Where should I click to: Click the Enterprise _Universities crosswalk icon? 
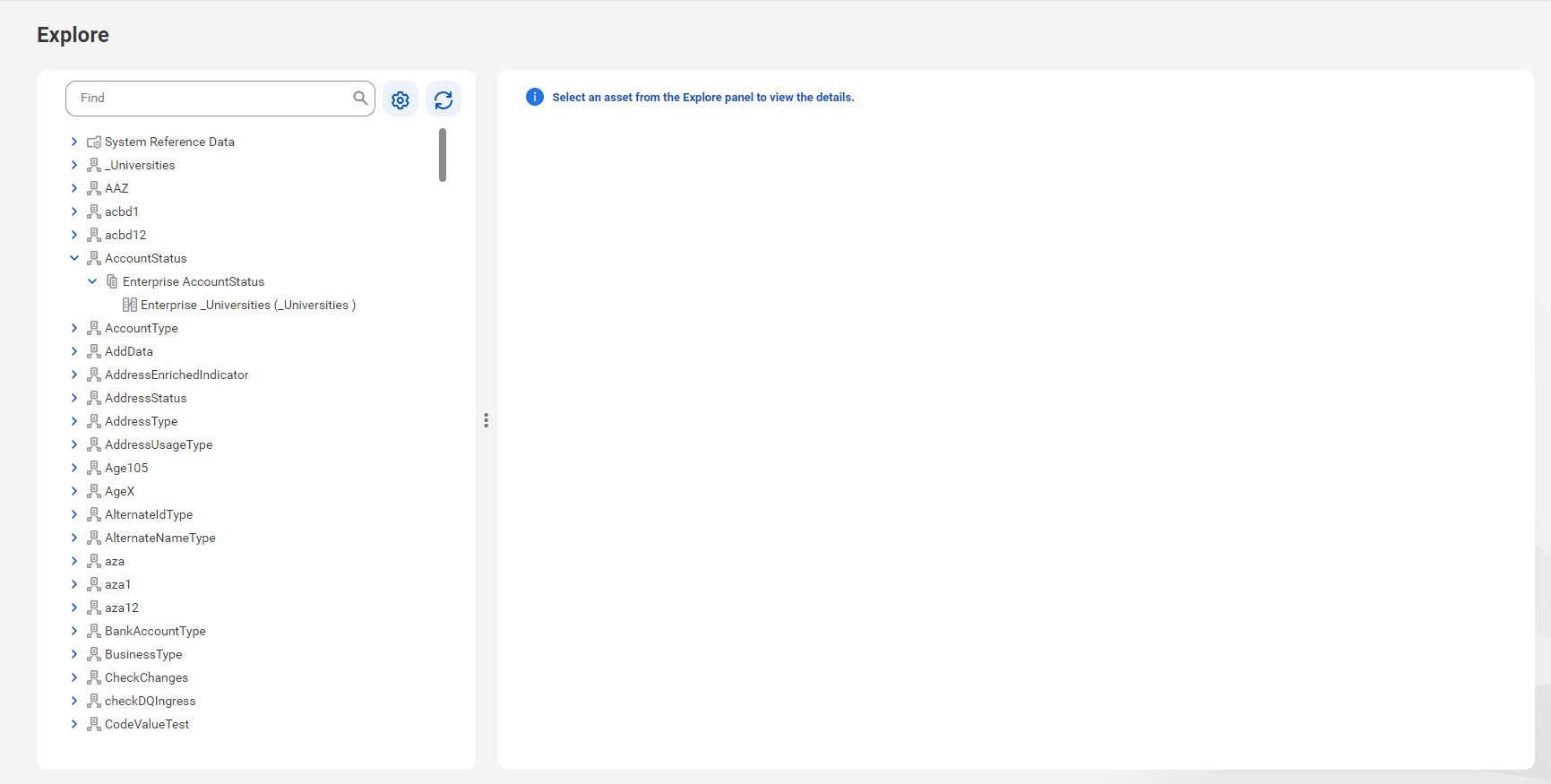(x=130, y=305)
